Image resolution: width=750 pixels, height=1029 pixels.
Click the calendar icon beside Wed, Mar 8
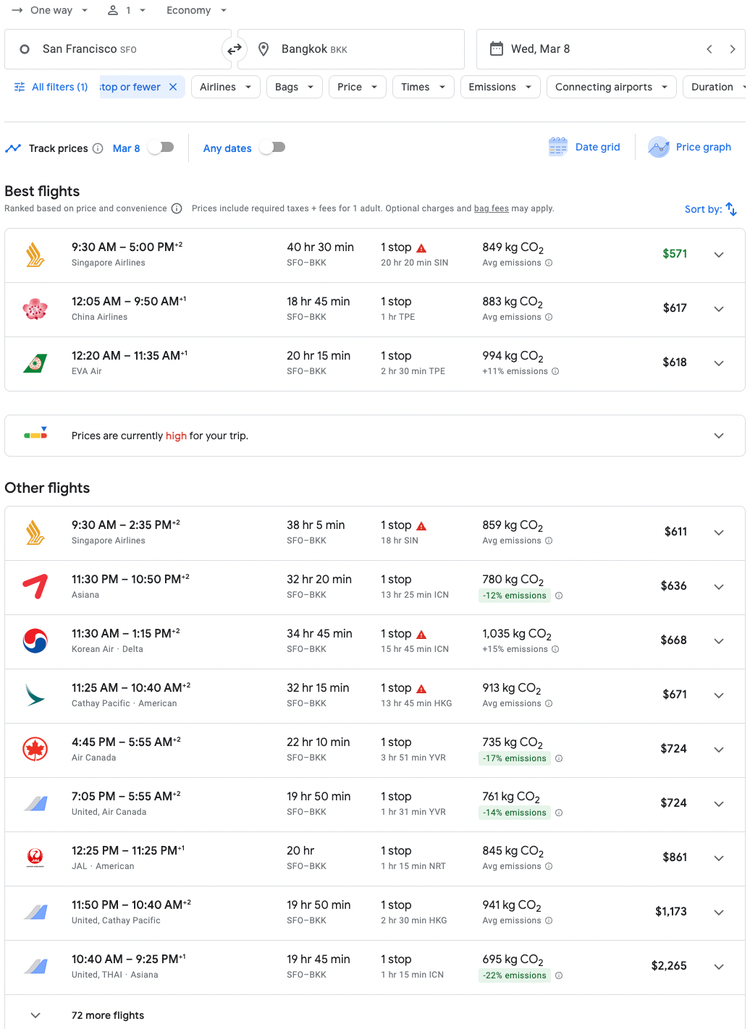point(497,47)
